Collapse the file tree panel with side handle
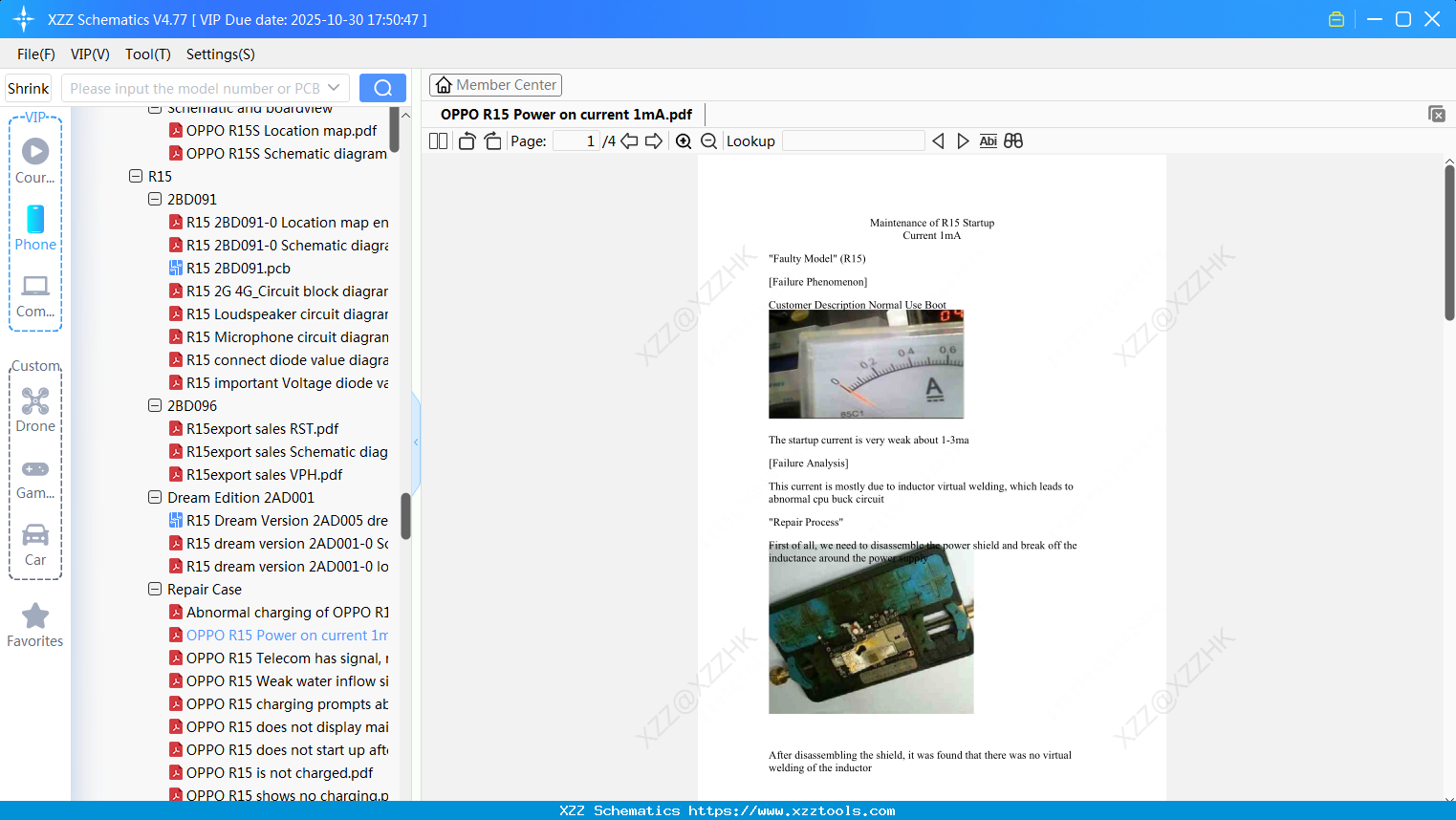1456x820 pixels. (x=416, y=442)
